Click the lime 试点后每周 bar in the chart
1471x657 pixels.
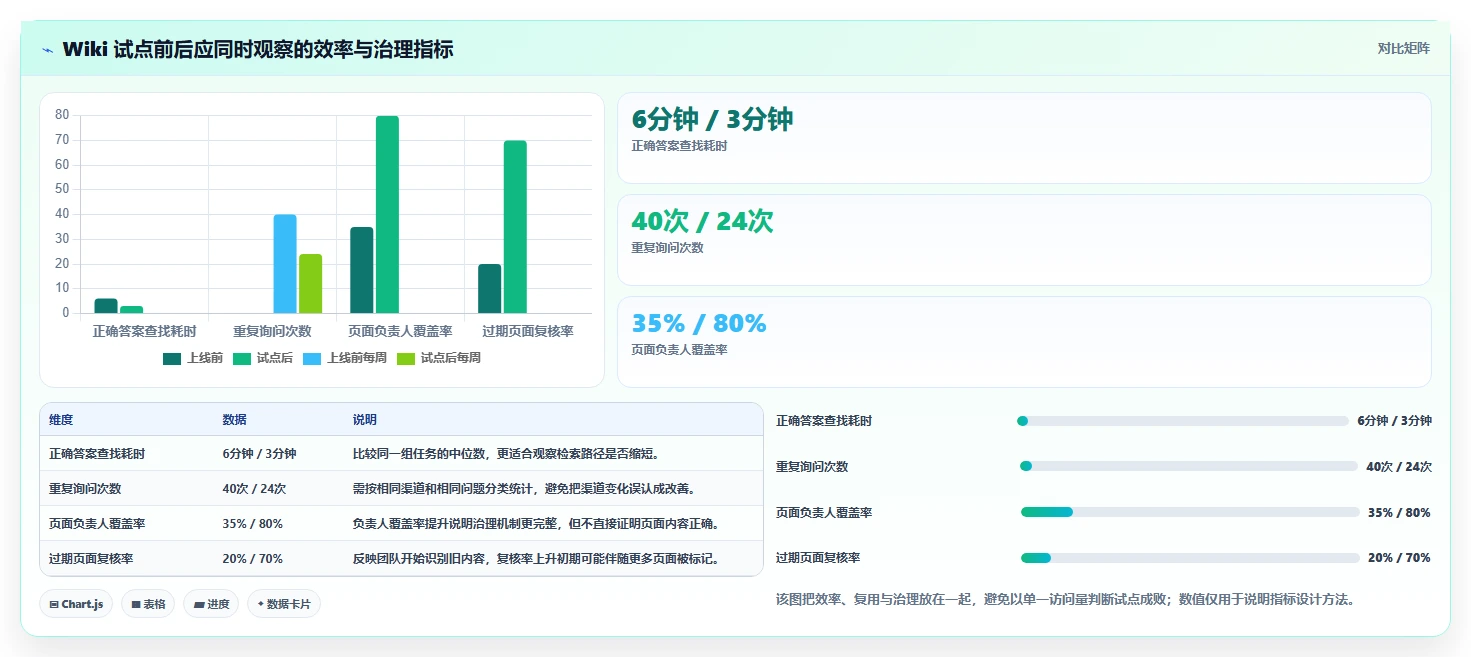(311, 283)
